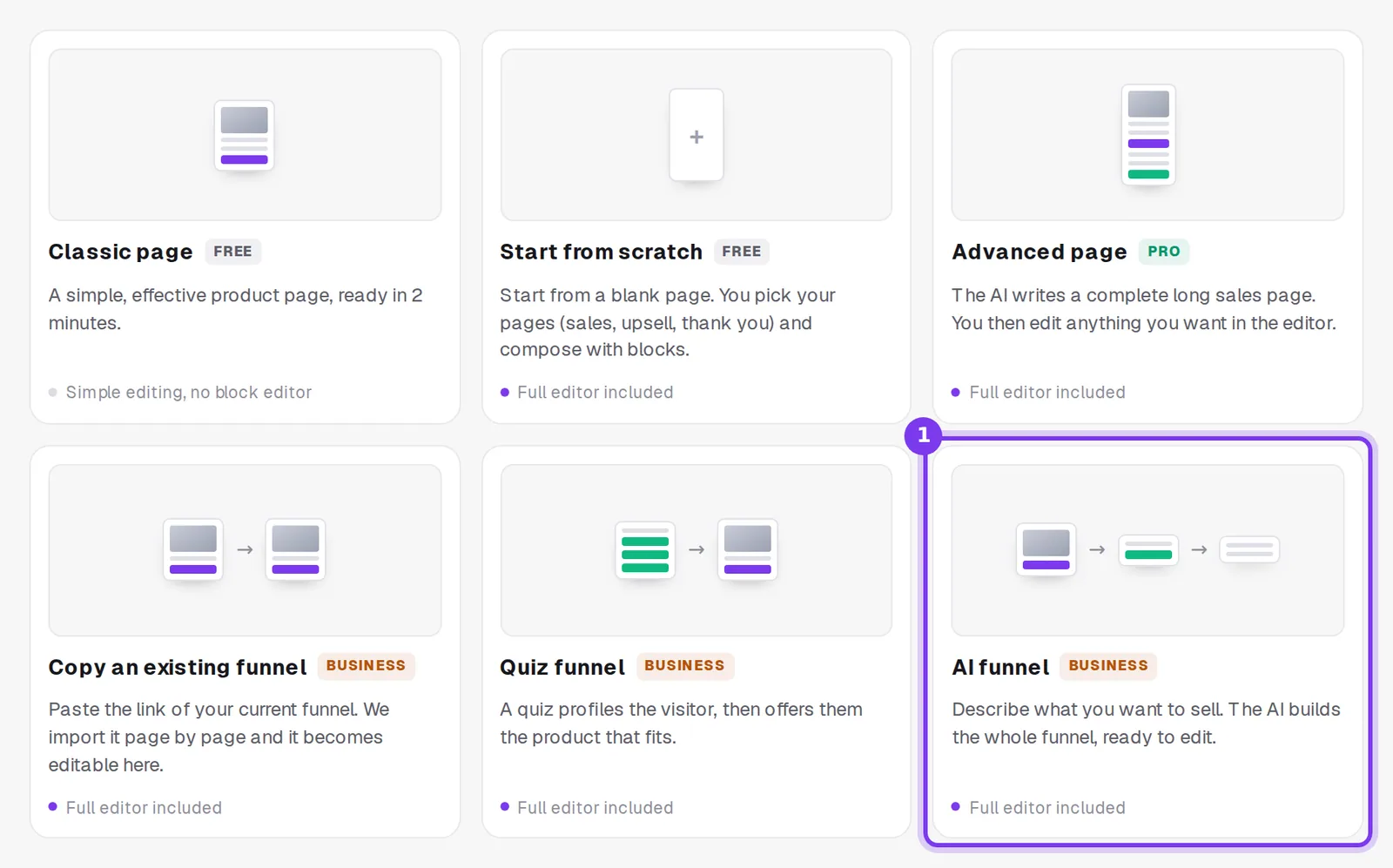1393x868 pixels.
Task: Click "Simple editing, no block editor" text
Action: 189,393
